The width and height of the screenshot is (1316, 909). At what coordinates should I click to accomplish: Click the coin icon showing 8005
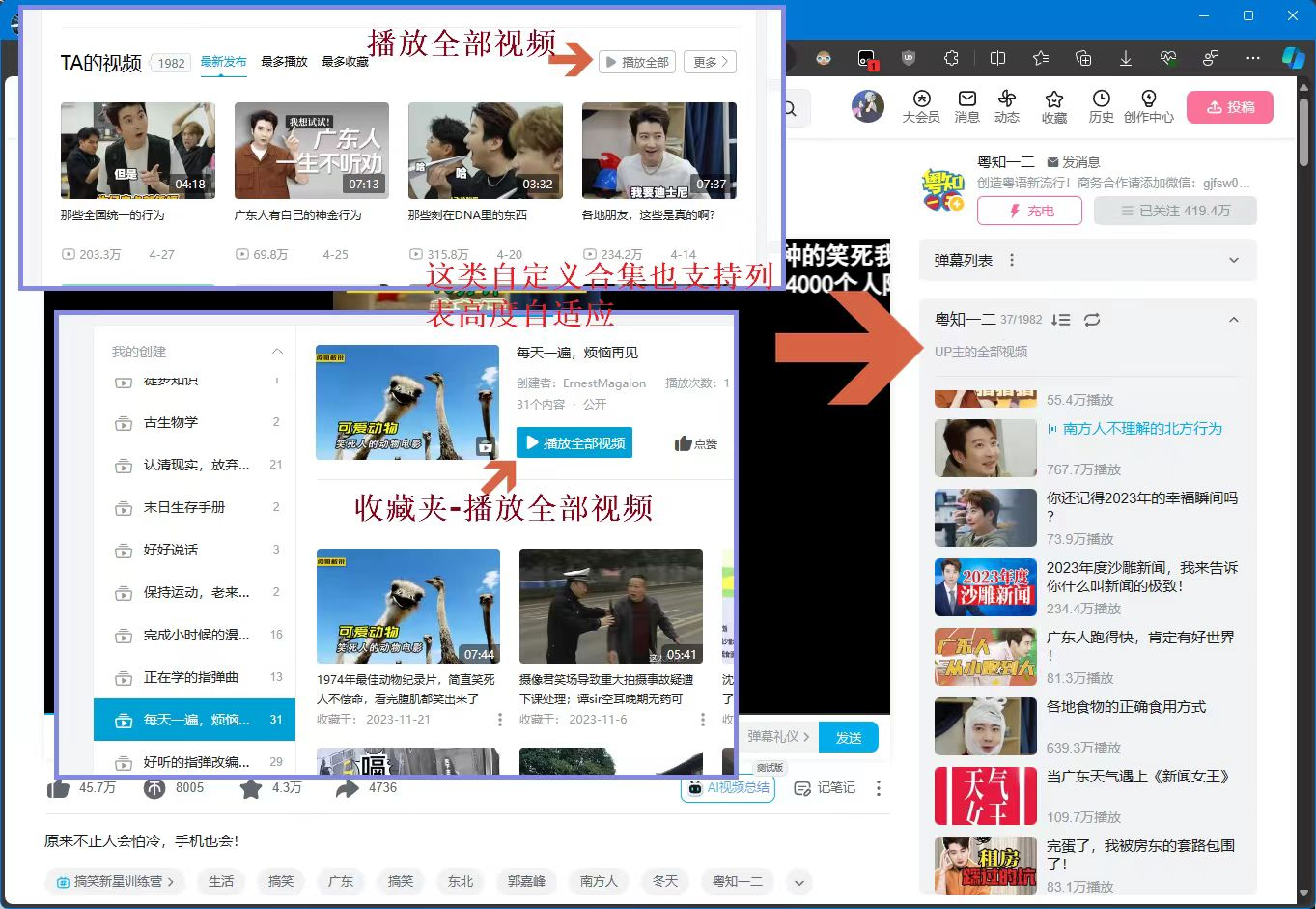coord(154,788)
